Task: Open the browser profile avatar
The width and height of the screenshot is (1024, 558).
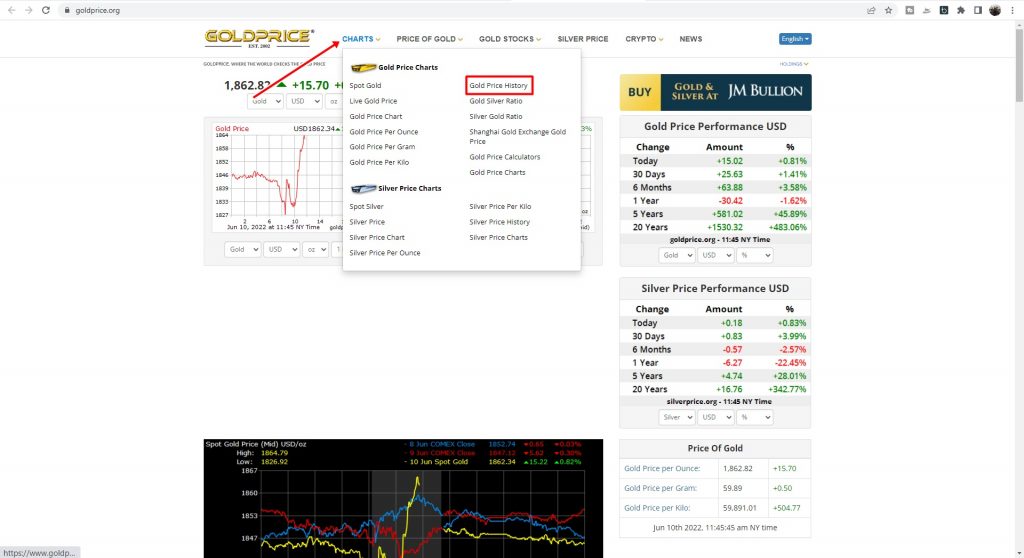Action: click(995, 10)
